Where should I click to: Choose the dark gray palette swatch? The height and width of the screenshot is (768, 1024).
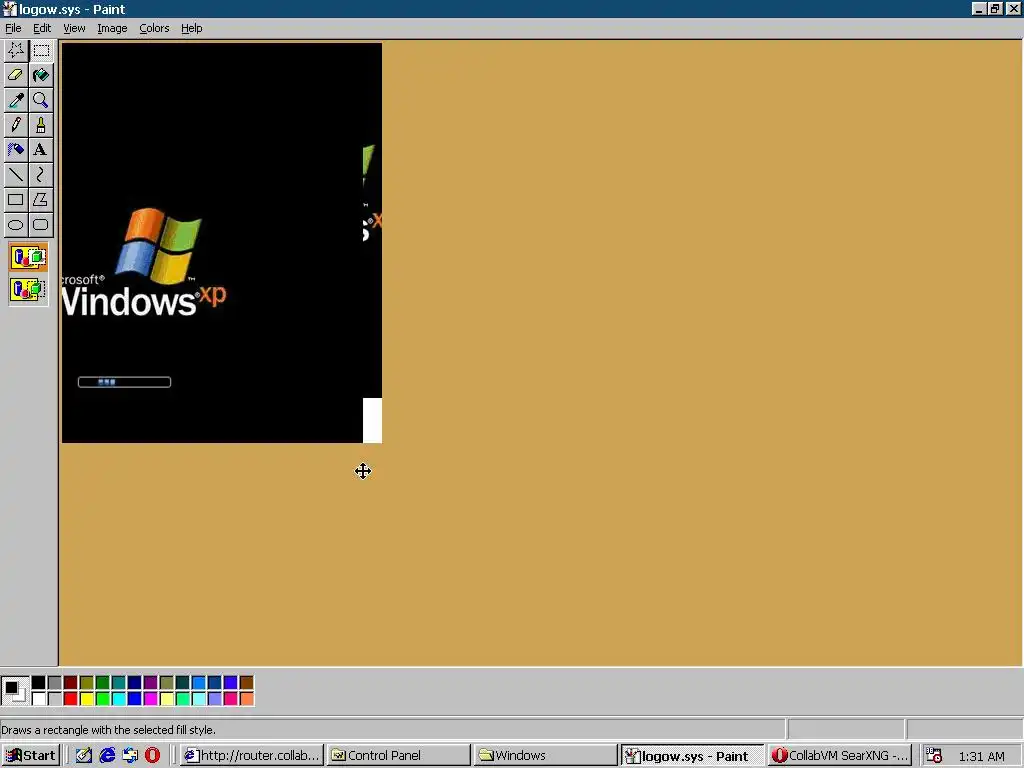[55, 683]
